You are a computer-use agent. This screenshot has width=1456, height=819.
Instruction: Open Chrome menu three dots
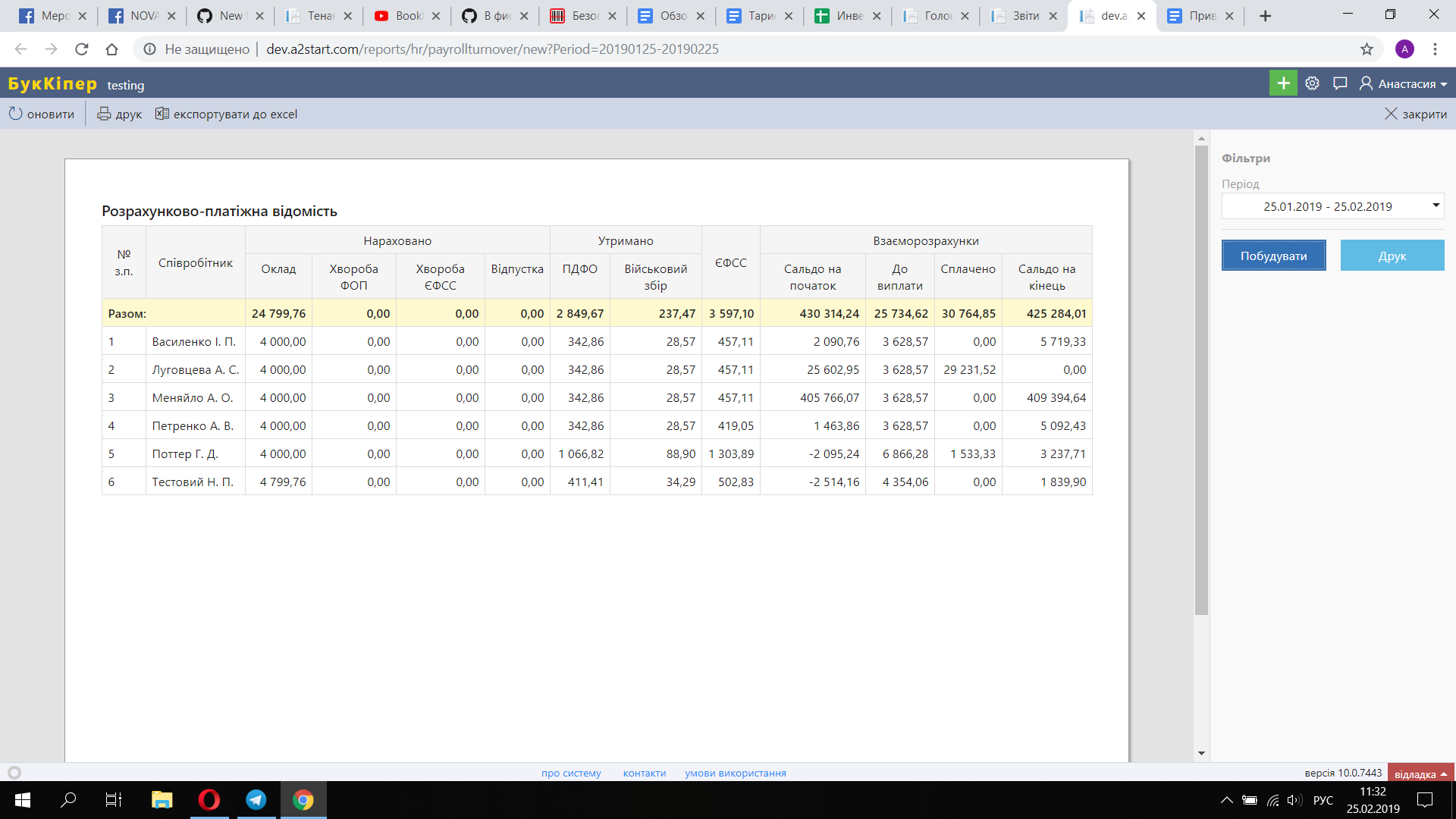1435,49
